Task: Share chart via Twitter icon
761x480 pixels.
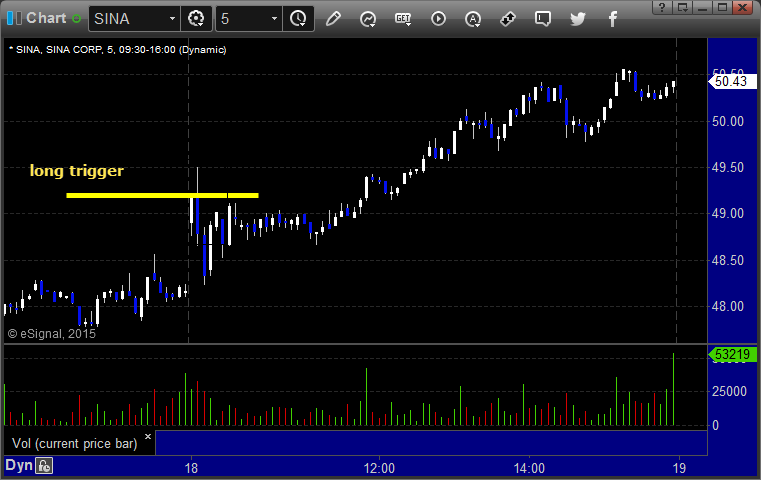Action: click(x=578, y=19)
